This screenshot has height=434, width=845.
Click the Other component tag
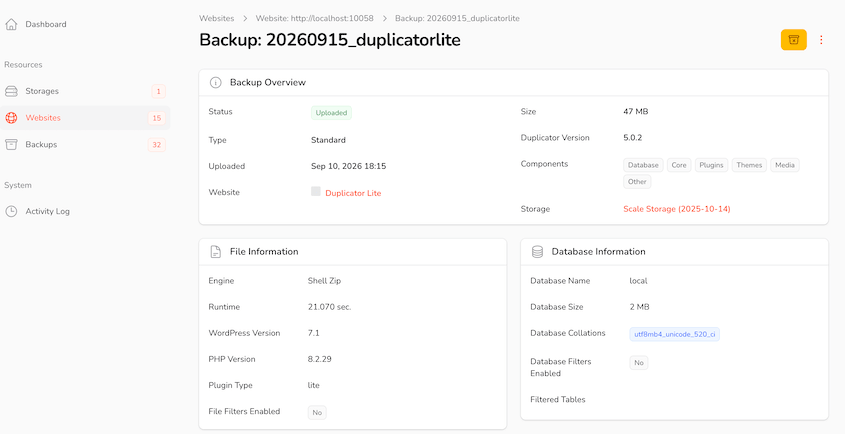(637, 182)
